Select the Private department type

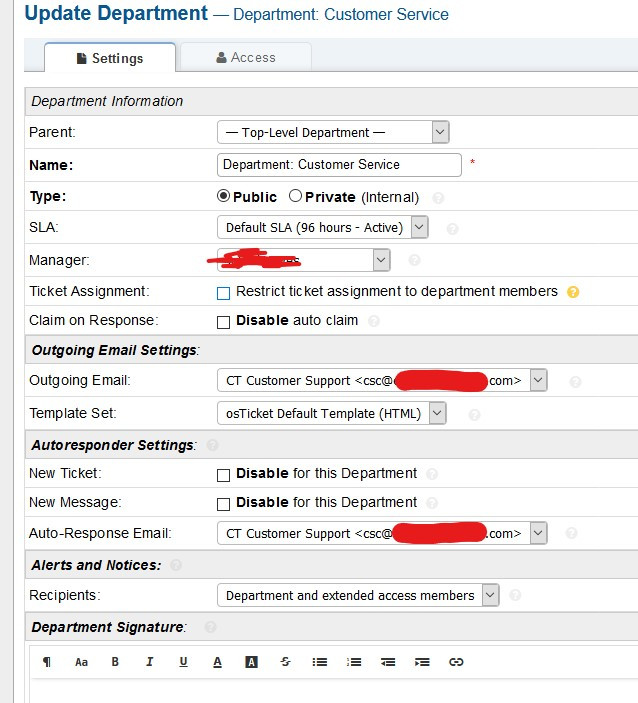click(296, 197)
